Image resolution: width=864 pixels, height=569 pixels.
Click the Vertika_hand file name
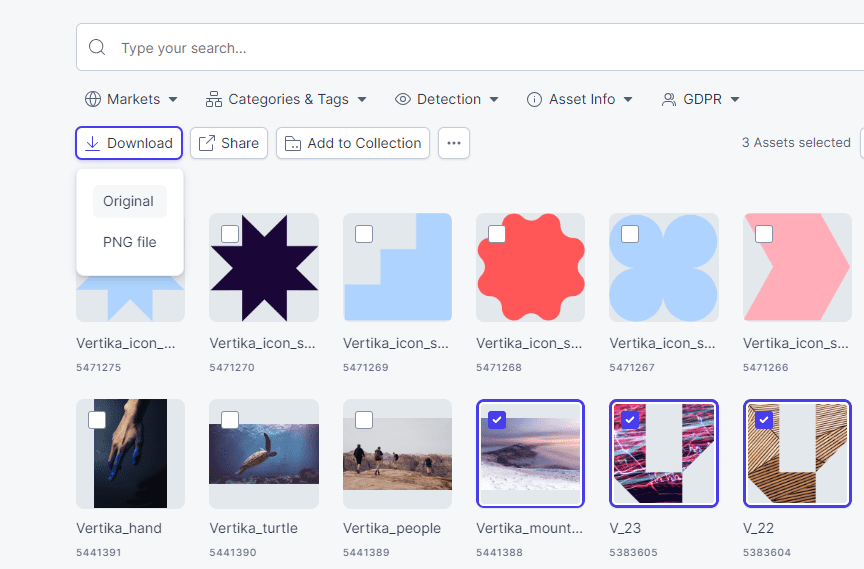[x=119, y=528]
